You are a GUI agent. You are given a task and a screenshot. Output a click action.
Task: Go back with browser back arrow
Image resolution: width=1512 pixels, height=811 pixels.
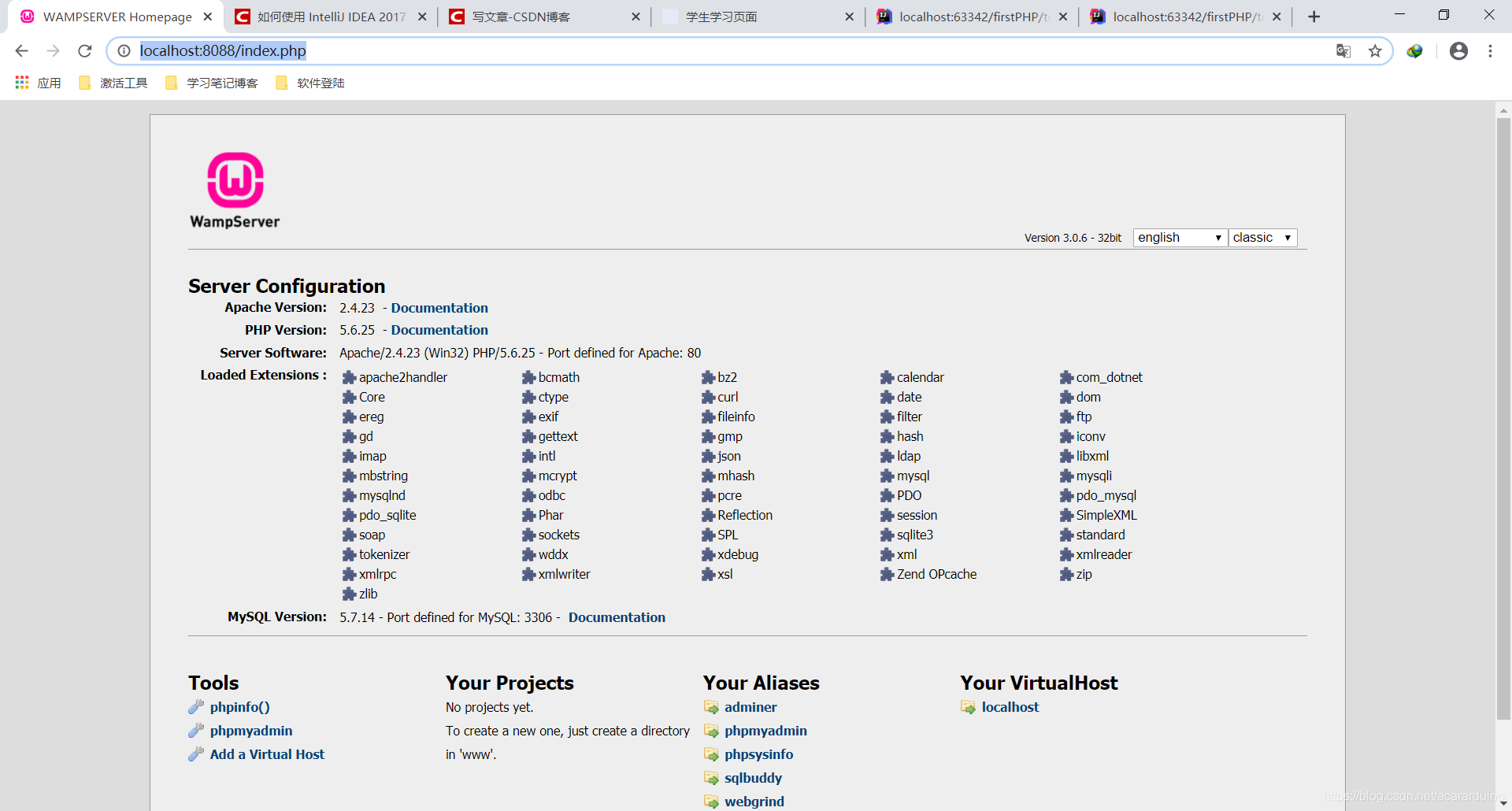(22, 50)
